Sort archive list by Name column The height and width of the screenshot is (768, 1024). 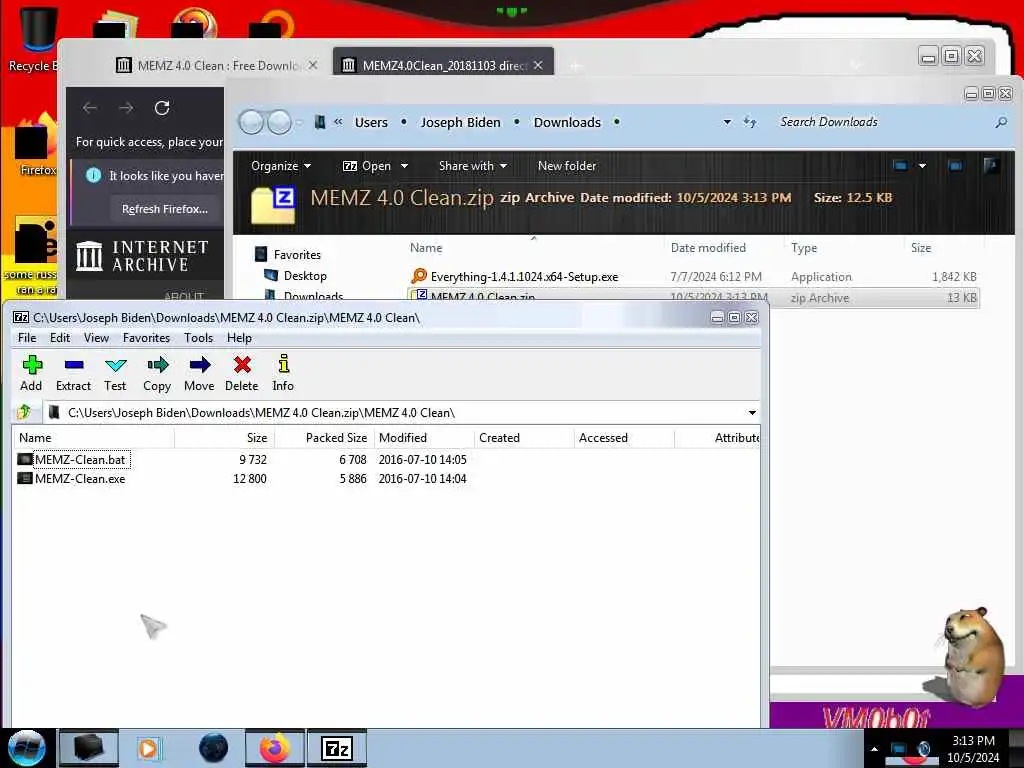93,438
